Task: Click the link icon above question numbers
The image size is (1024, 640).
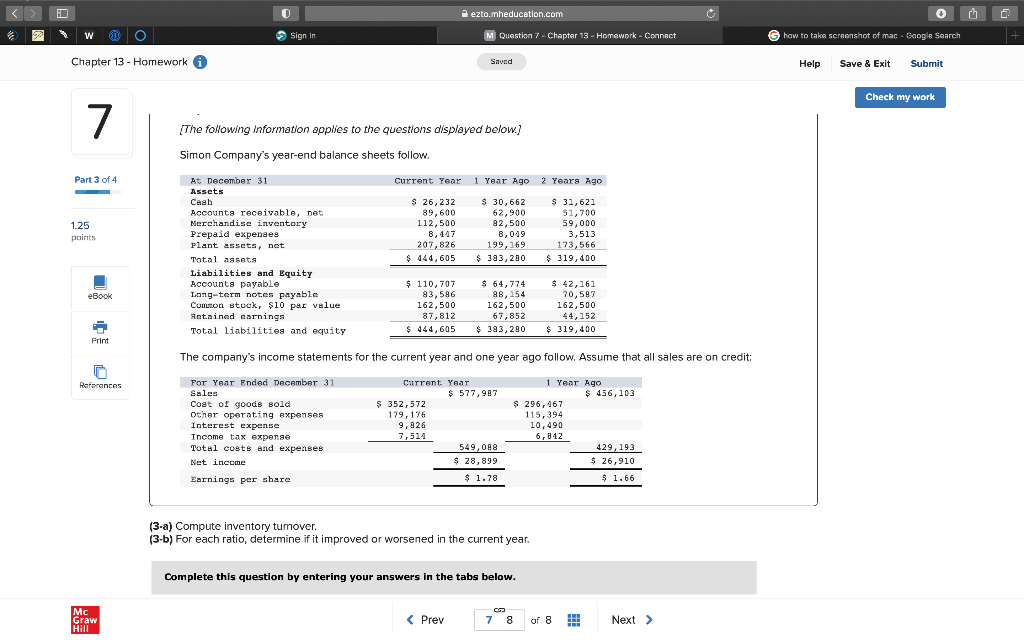Action: click(500, 609)
